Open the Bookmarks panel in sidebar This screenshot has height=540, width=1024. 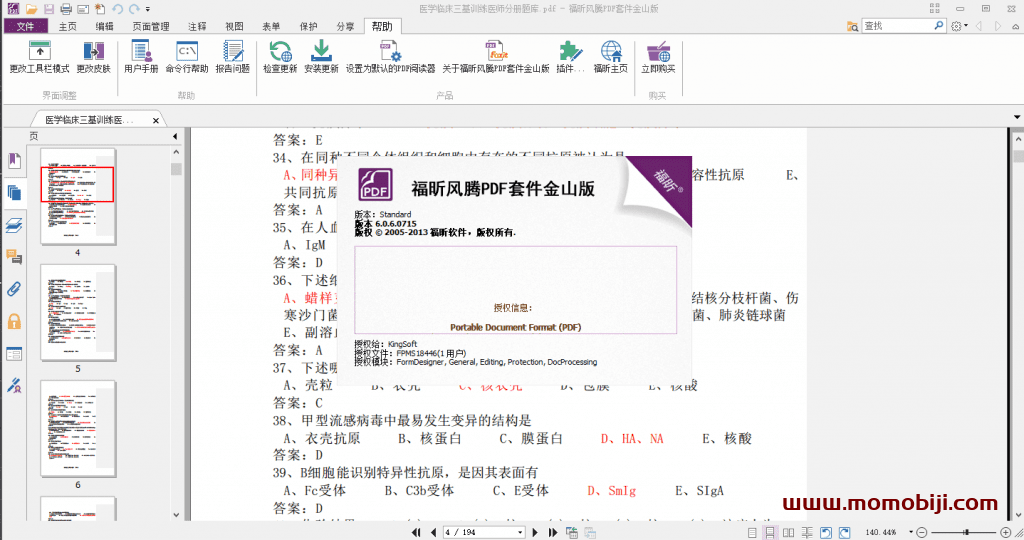click(x=14, y=161)
